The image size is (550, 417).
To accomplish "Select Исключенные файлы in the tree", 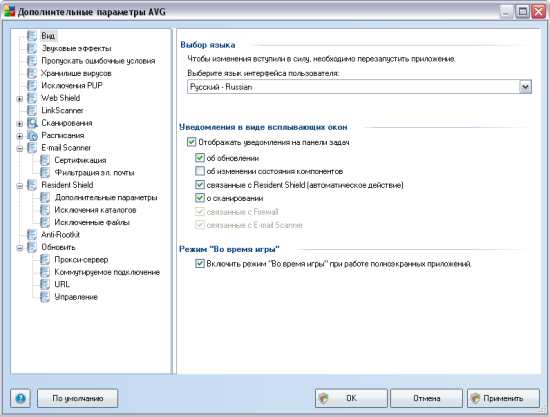I will coord(92,222).
